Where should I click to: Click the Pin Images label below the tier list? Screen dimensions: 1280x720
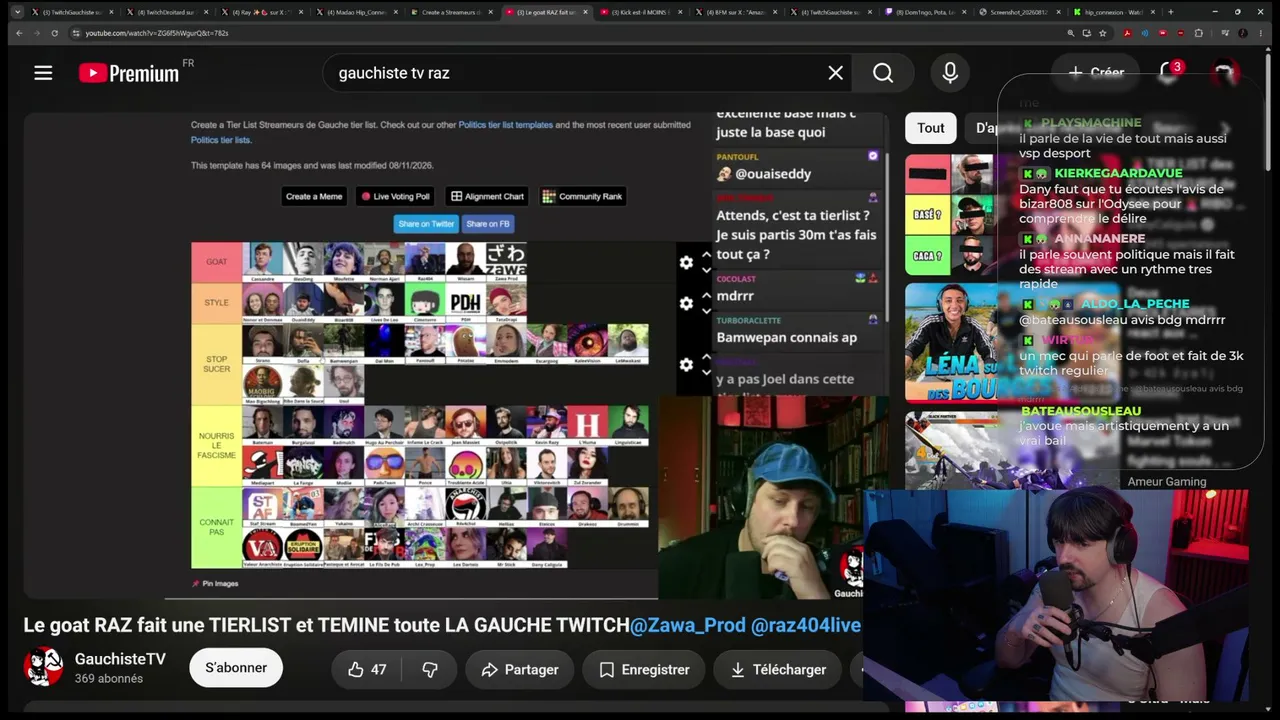[x=215, y=583]
